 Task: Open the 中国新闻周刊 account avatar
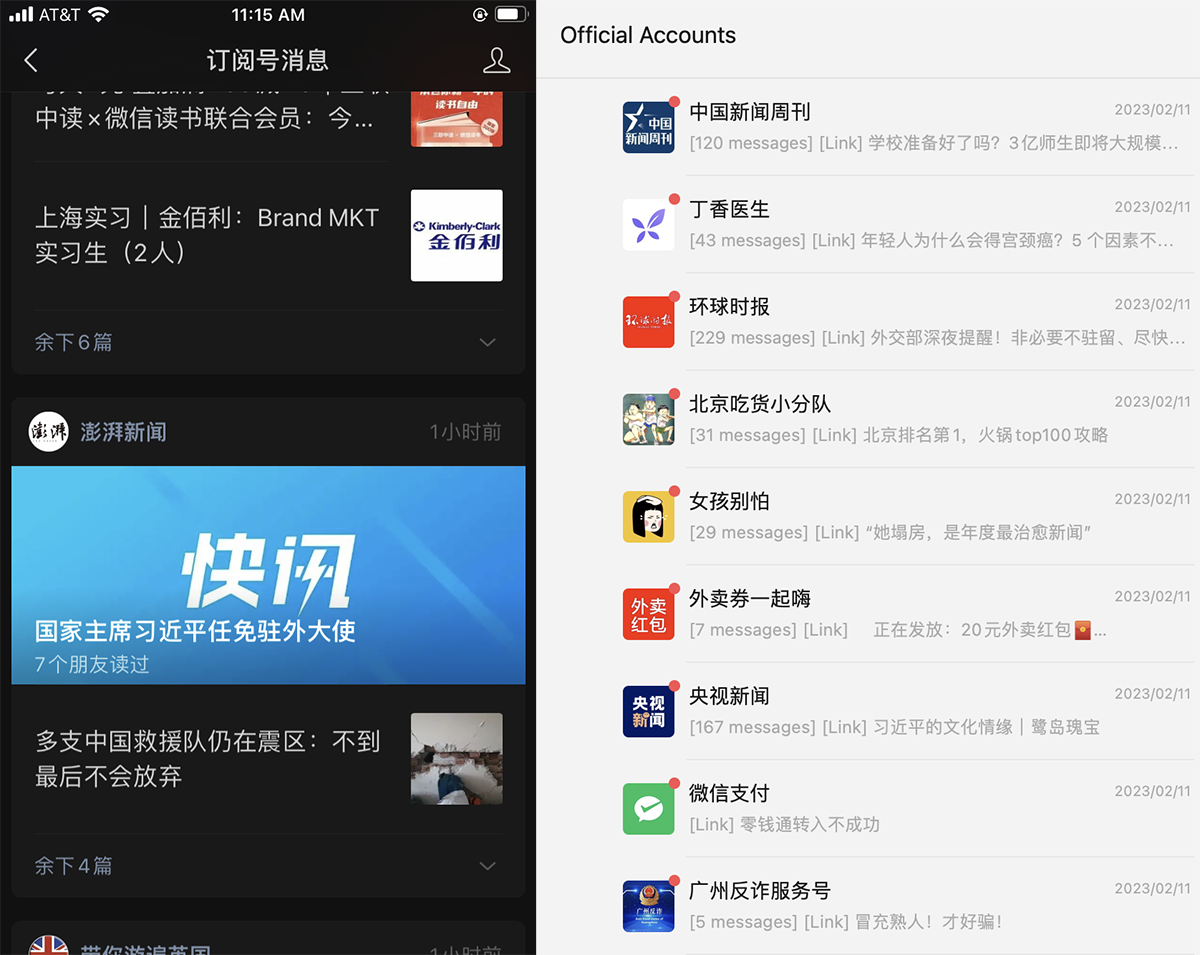coord(650,126)
